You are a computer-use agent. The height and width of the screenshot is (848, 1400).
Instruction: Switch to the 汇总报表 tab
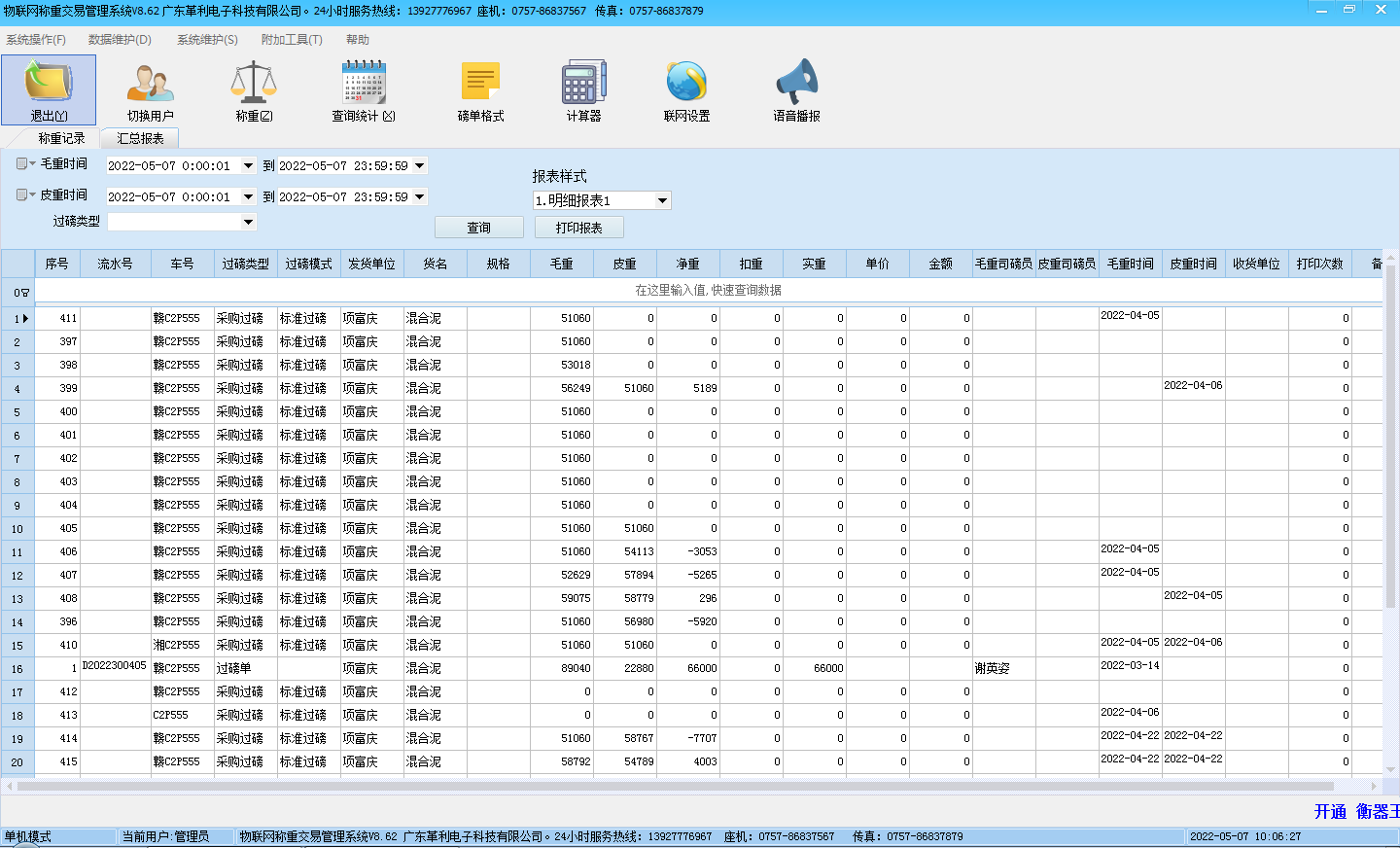(x=140, y=139)
